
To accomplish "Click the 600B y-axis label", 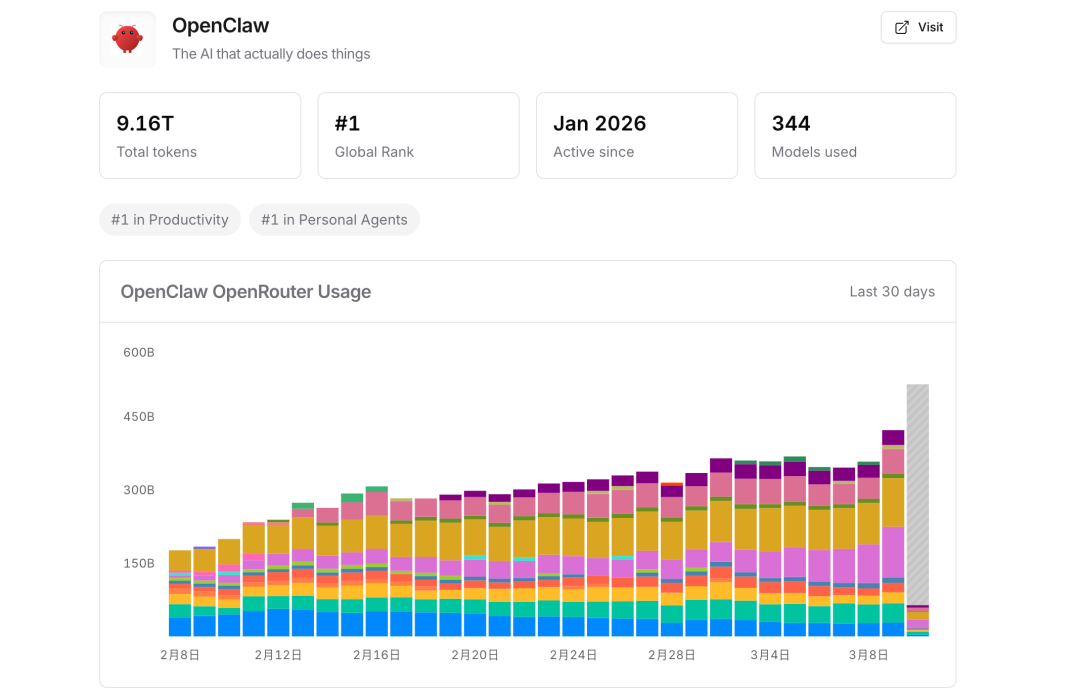I will click(x=139, y=352).
